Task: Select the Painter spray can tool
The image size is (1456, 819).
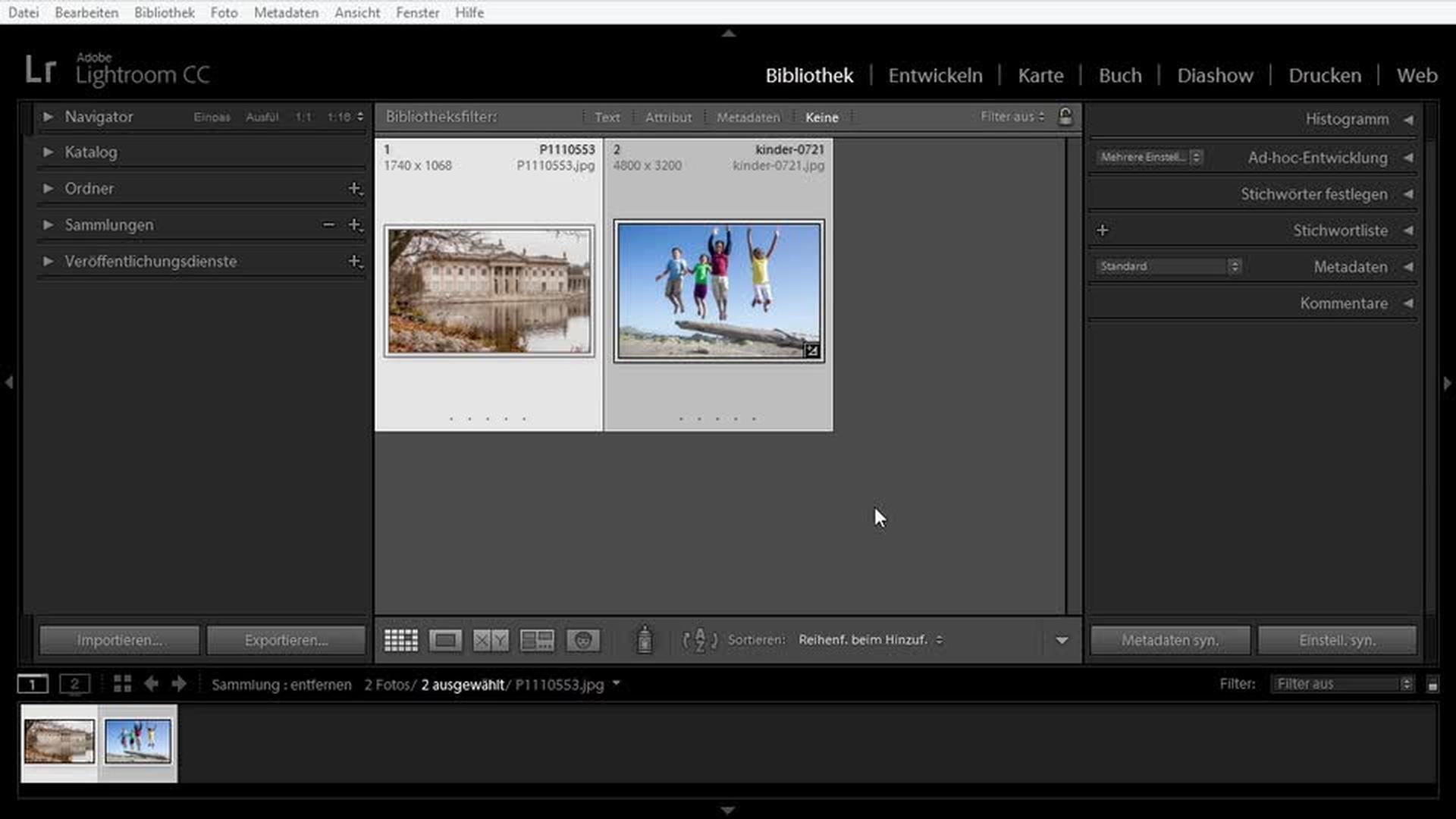Action: [644, 641]
